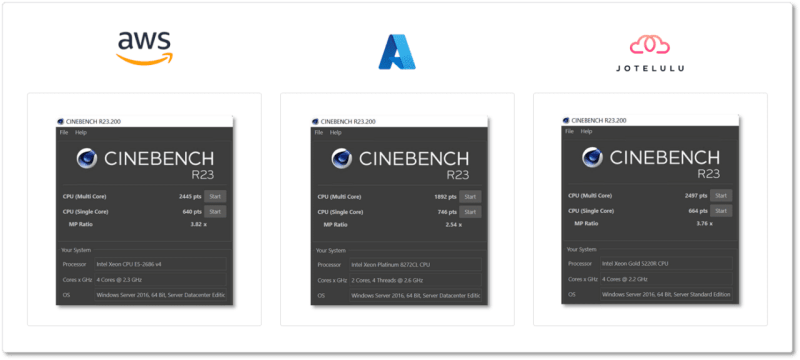This screenshot has height=360, width=800.
Task: Start Multi Core test beside 2445 pts
Action: 215,196
